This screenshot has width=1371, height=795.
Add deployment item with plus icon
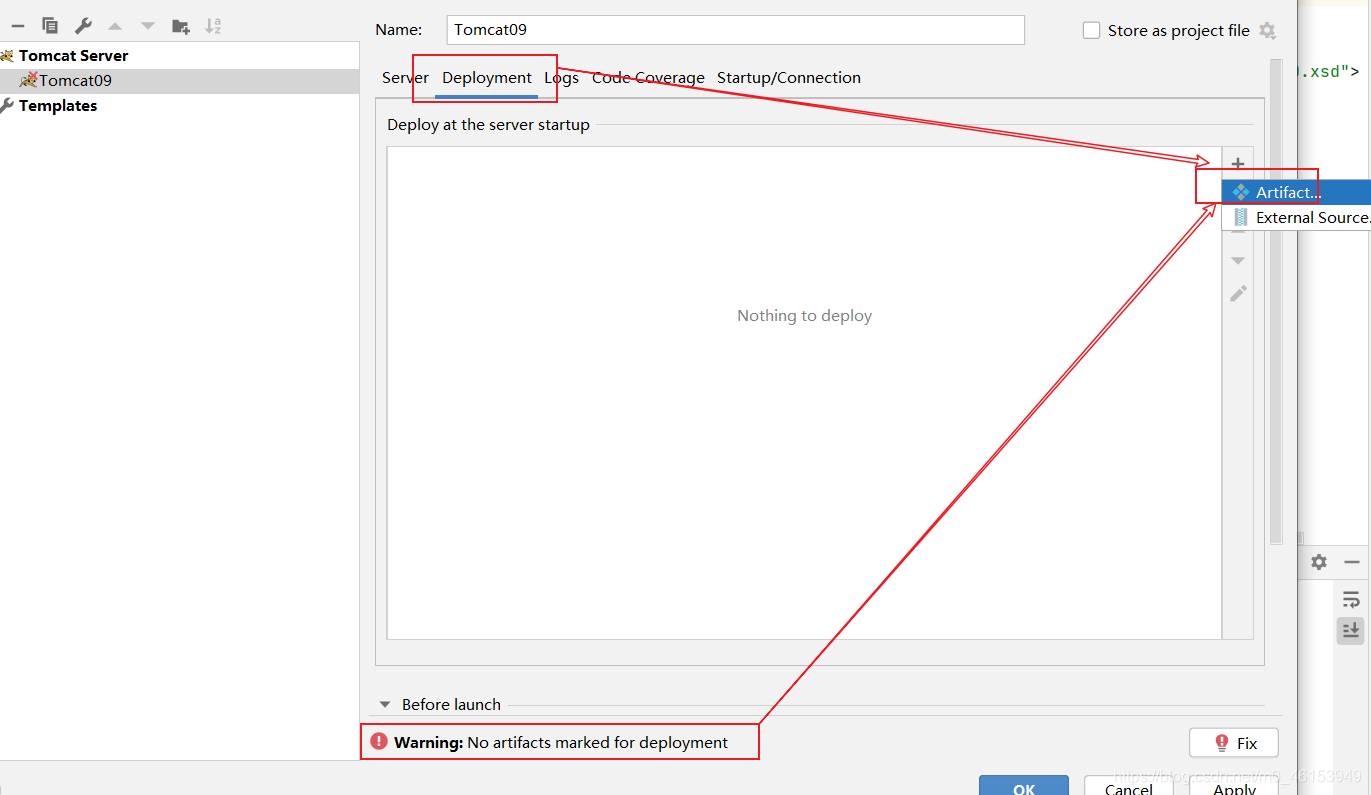coord(1238,163)
